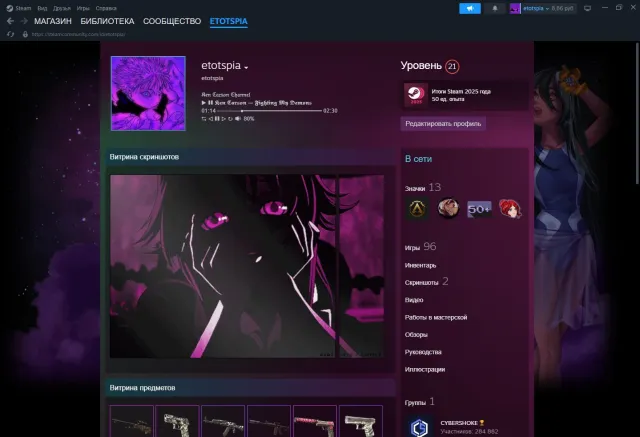The image size is (640, 437).
Task: Open the Инвентарь link
Action: pyautogui.click(x=420, y=265)
